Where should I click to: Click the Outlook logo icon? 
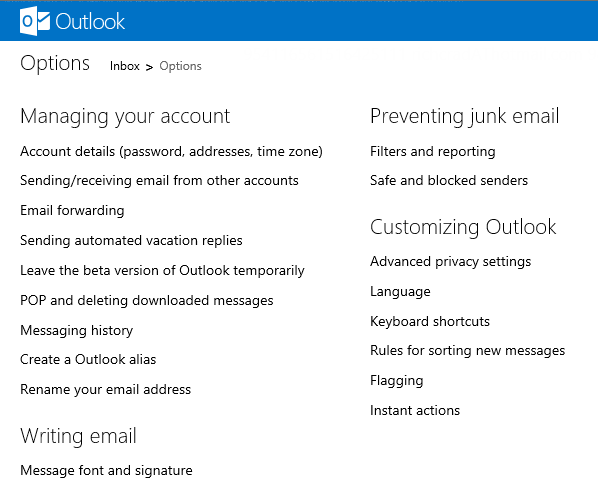click(35, 21)
